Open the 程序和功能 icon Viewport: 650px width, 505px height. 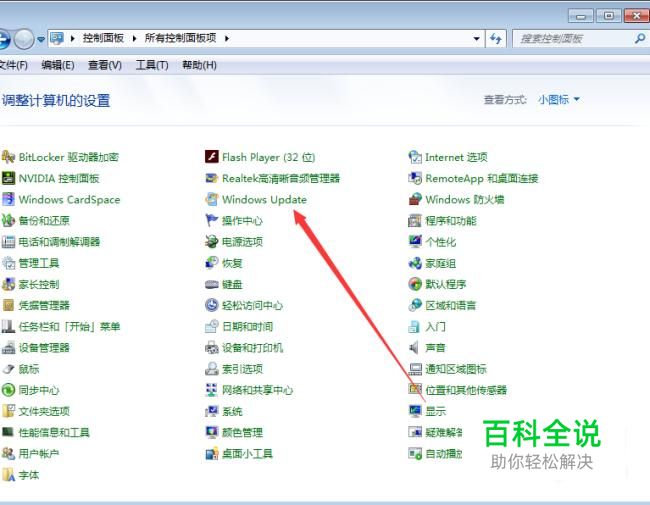415,221
